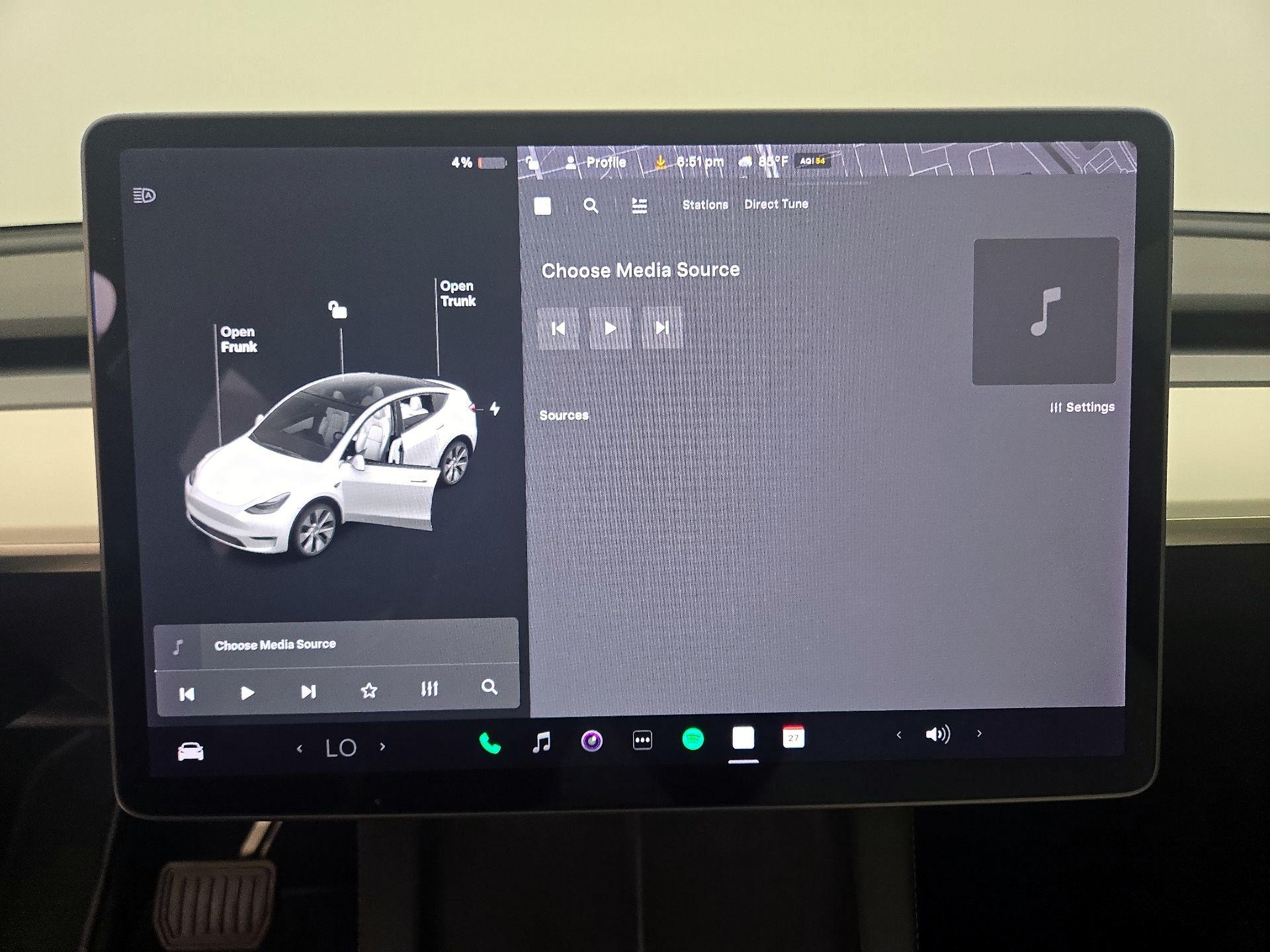The width and height of the screenshot is (1270, 952).
Task: Tap the volume speaker icon
Action: click(938, 734)
